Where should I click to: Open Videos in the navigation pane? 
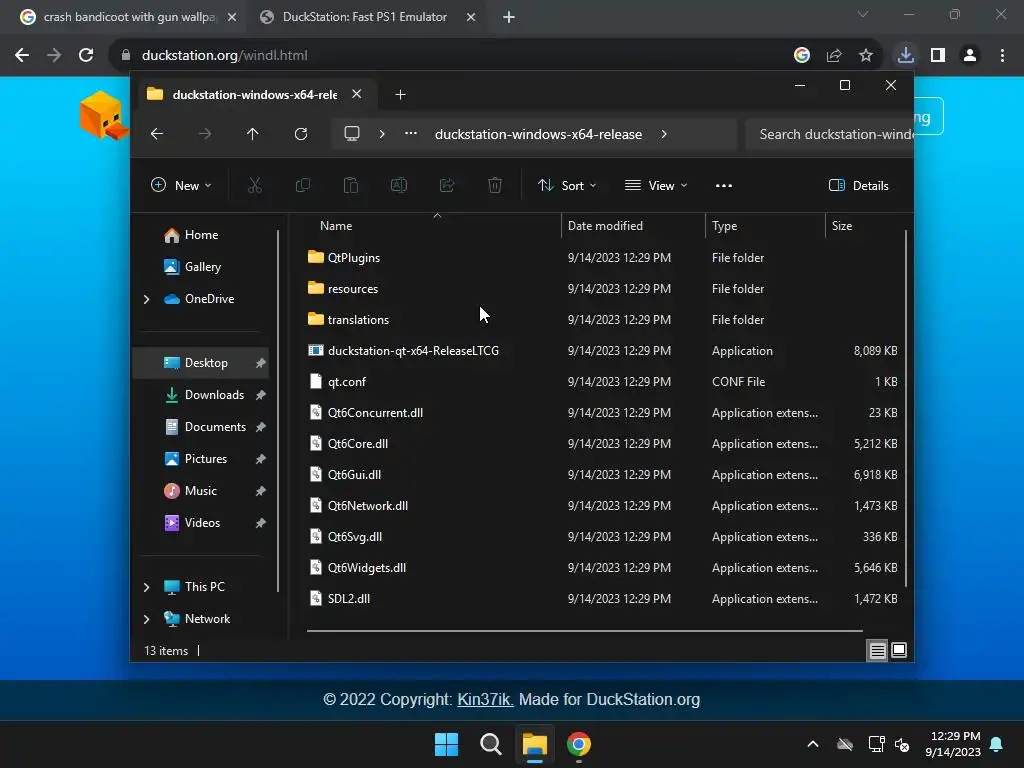(201, 523)
